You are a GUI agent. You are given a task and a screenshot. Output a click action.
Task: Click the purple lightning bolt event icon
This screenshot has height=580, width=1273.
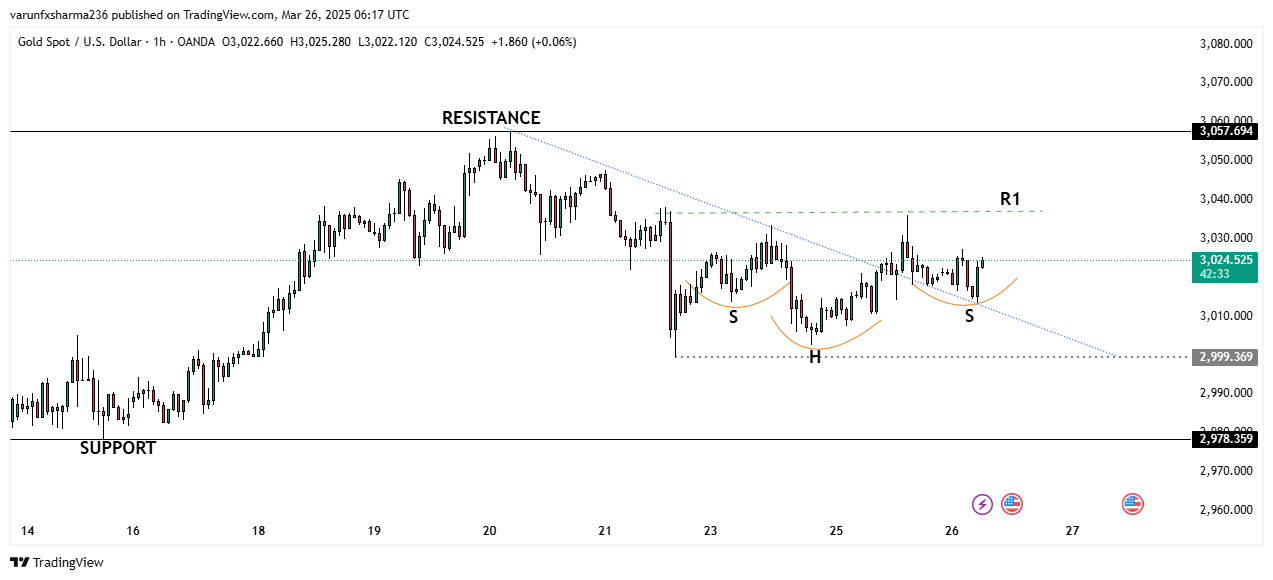pos(983,504)
